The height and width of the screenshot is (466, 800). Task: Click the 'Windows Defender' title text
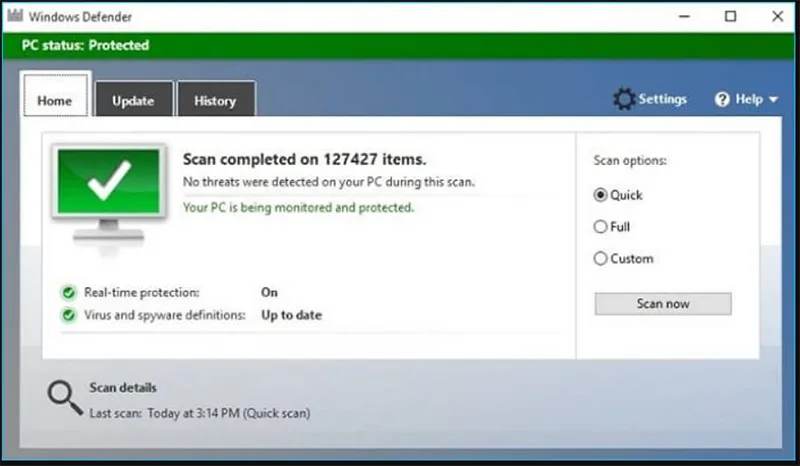(80, 17)
